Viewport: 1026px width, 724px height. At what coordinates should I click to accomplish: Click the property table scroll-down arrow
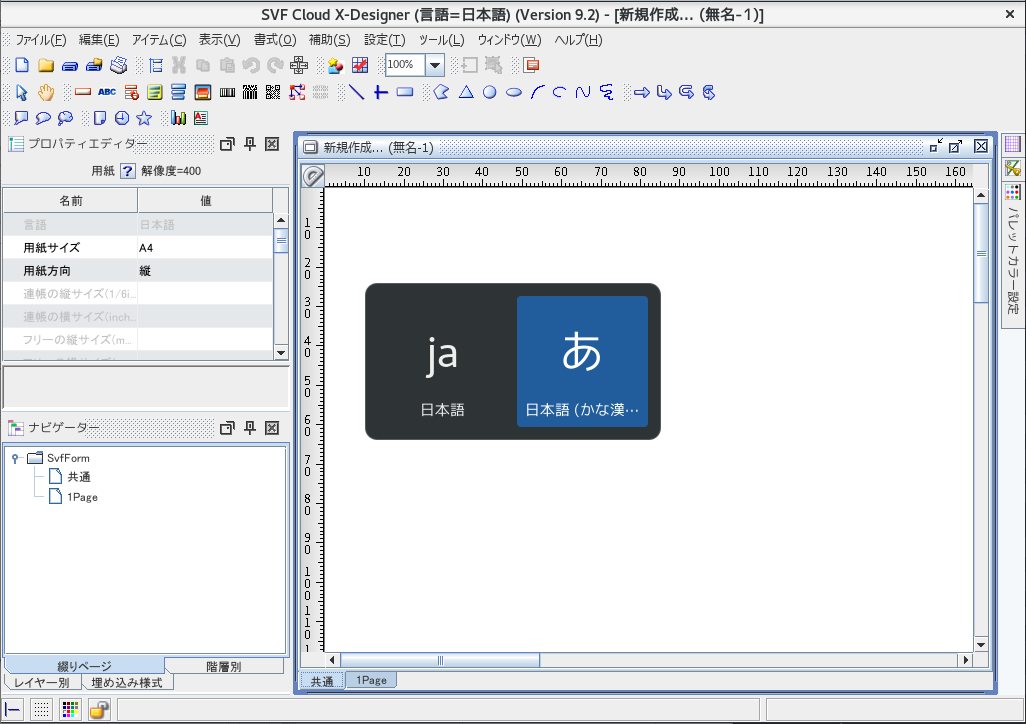point(281,352)
